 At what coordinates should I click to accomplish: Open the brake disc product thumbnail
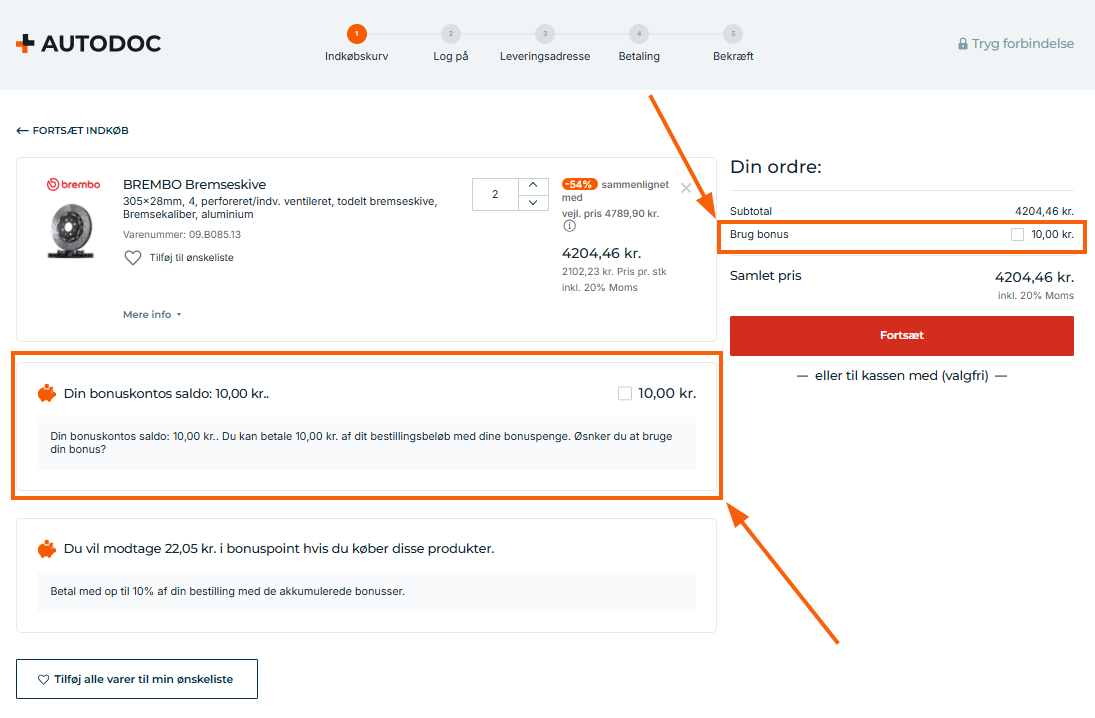pos(71,230)
